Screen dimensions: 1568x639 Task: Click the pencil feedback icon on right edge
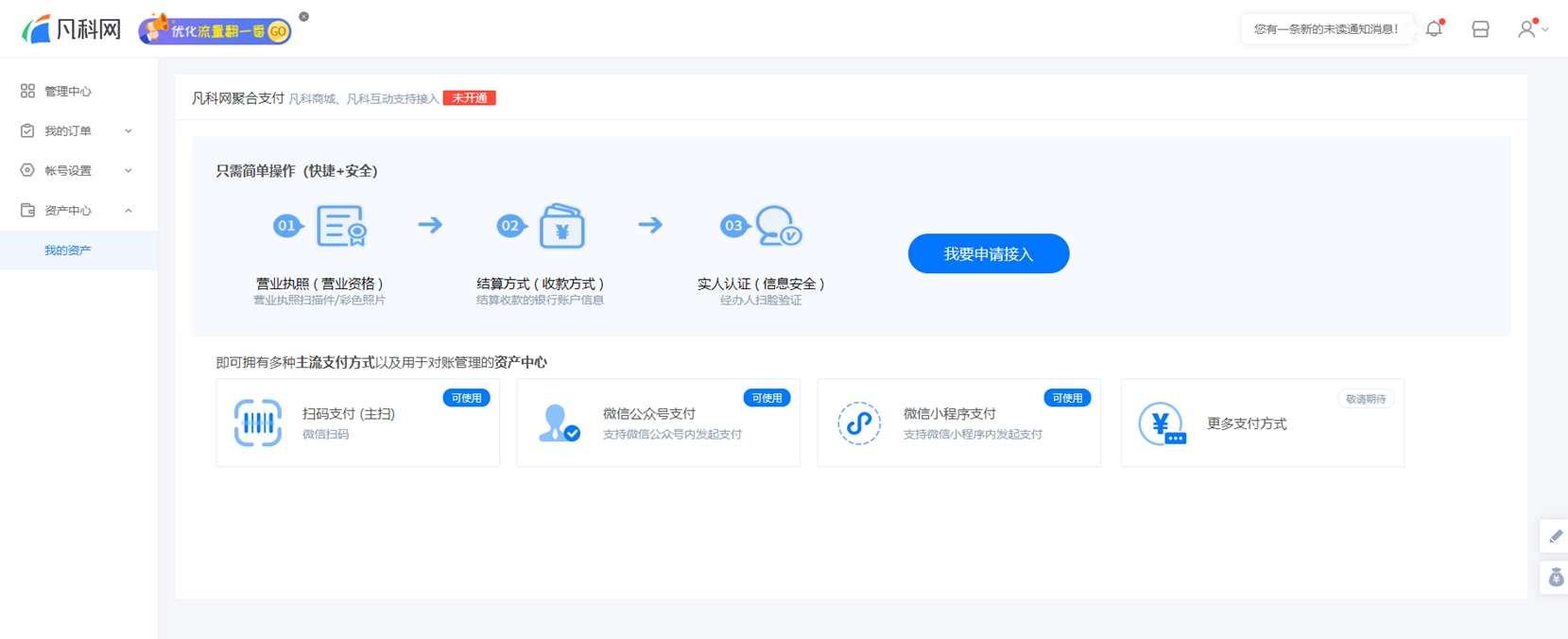tap(1555, 536)
